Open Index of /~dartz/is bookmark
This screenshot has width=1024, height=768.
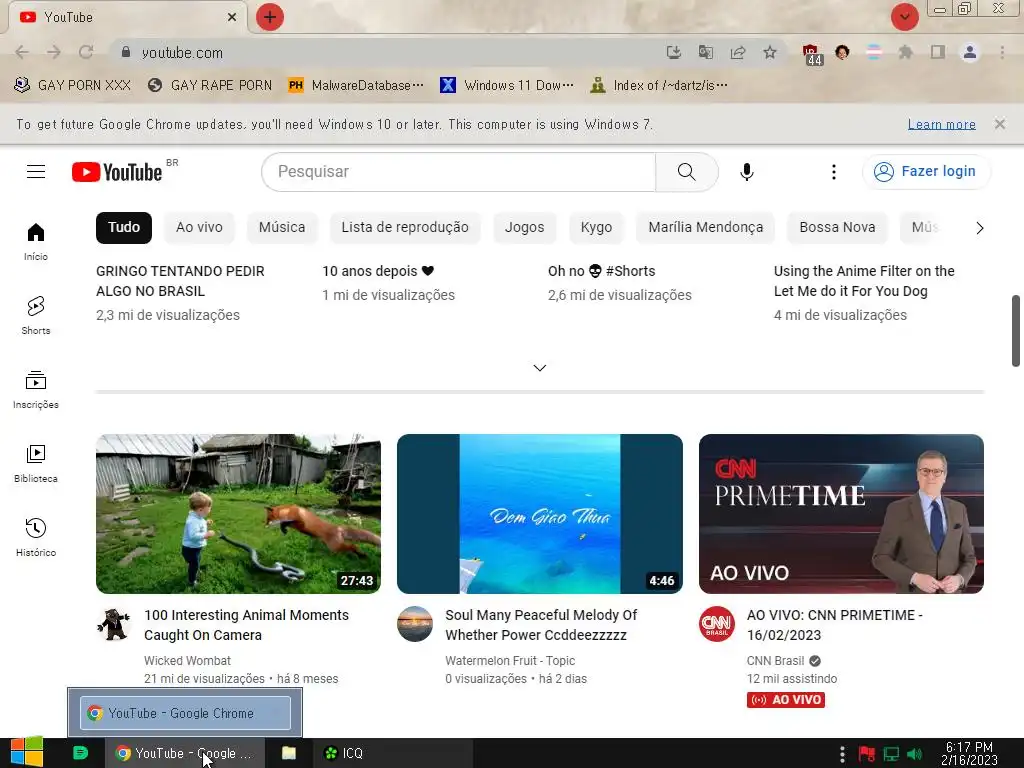(x=659, y=85)
